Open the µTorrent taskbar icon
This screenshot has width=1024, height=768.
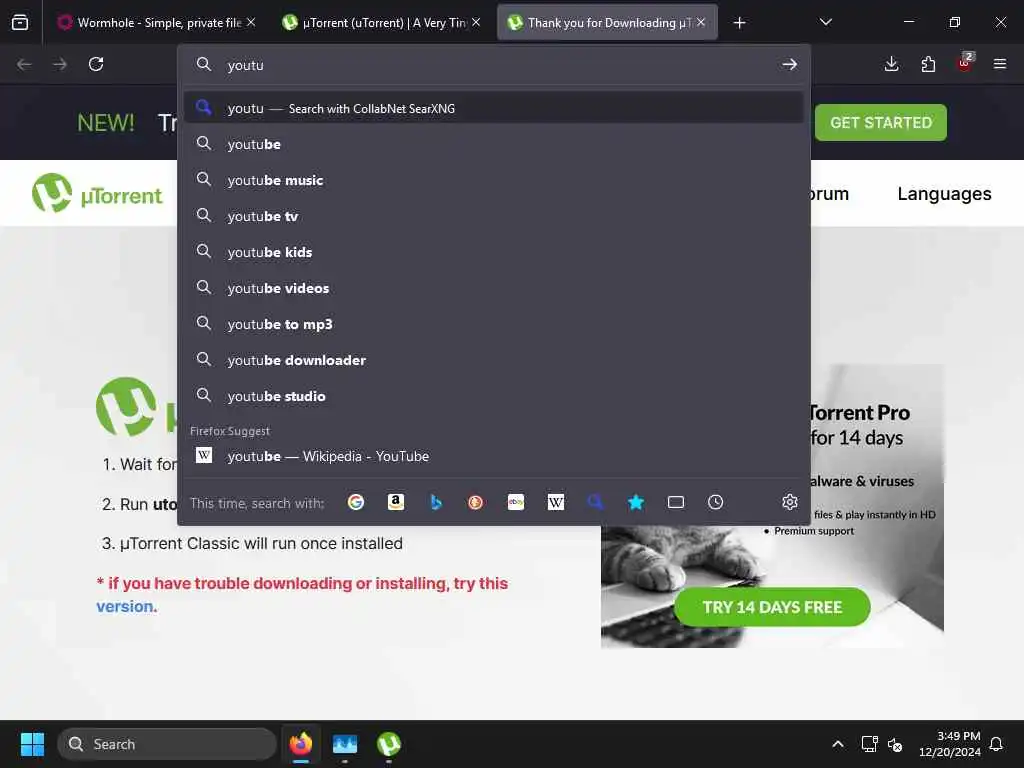point(389,744)
